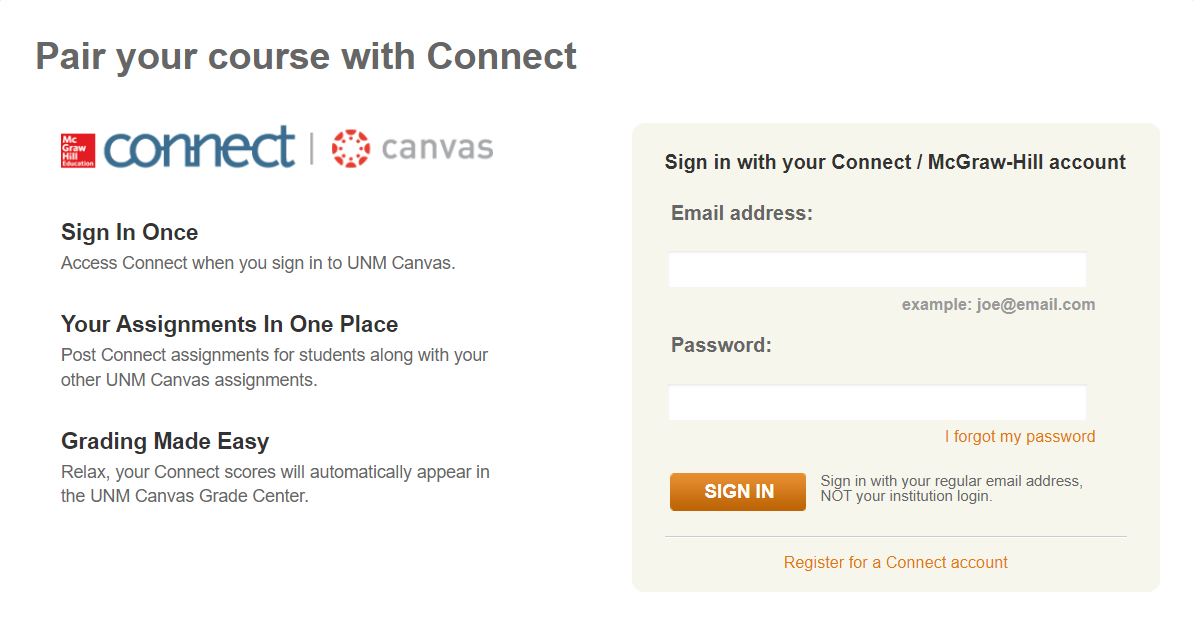1194x617 pixels.
Task: Click the Access Connect via UNM Canvas description
Action: (258, 264)
